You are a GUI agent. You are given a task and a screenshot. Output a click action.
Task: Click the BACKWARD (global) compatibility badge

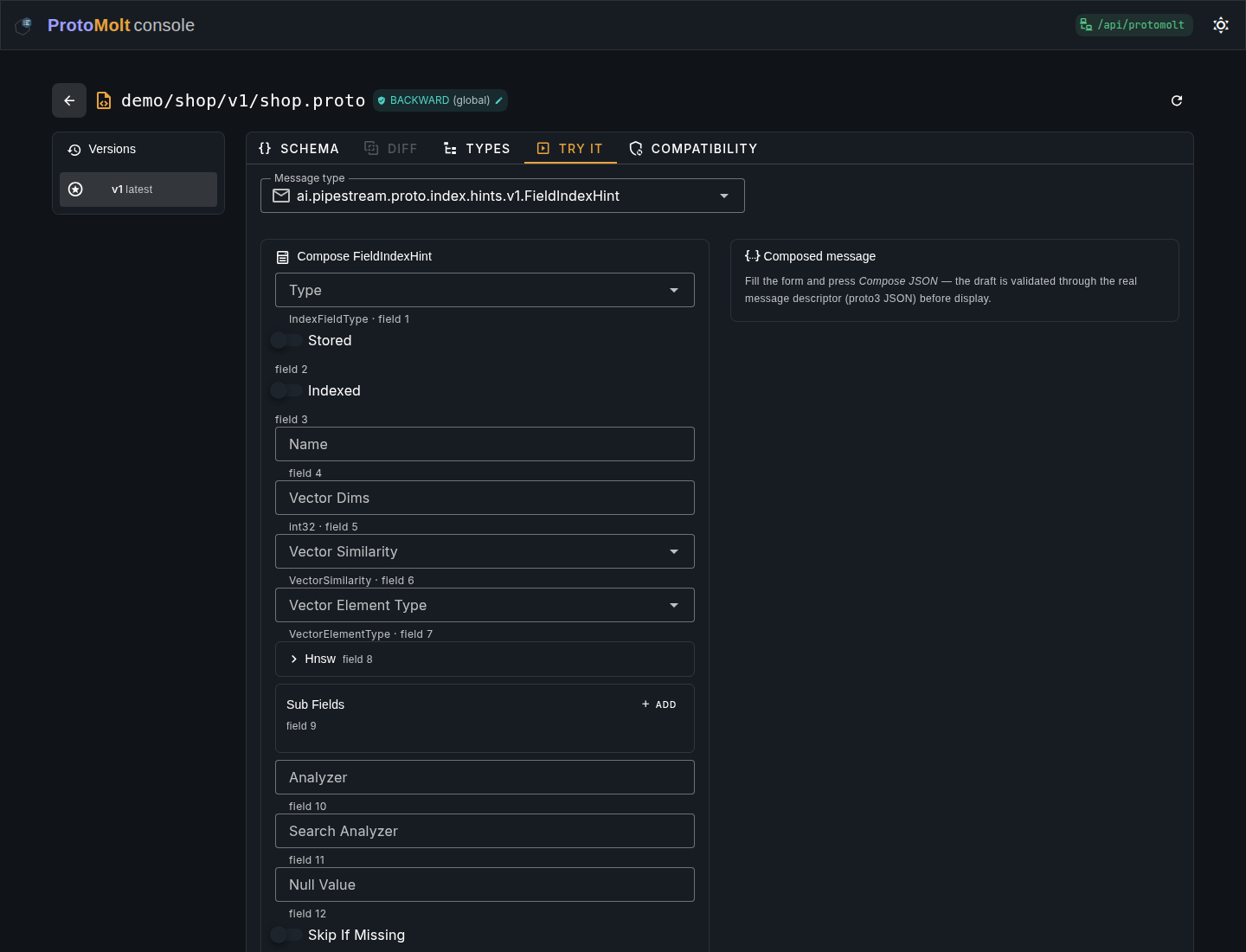pos(440,100)
